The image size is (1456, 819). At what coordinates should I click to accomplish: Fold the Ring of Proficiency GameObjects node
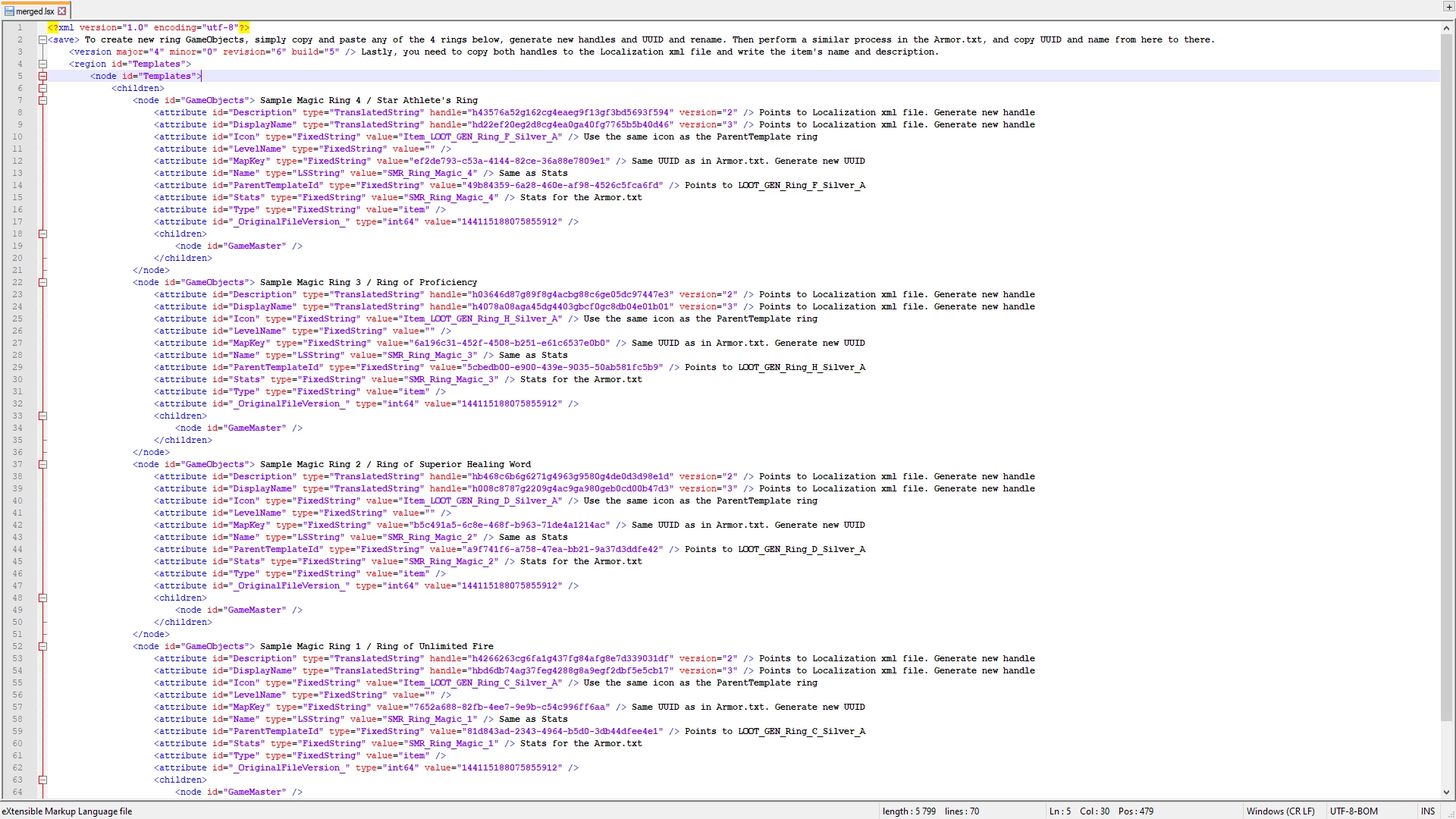43,282
